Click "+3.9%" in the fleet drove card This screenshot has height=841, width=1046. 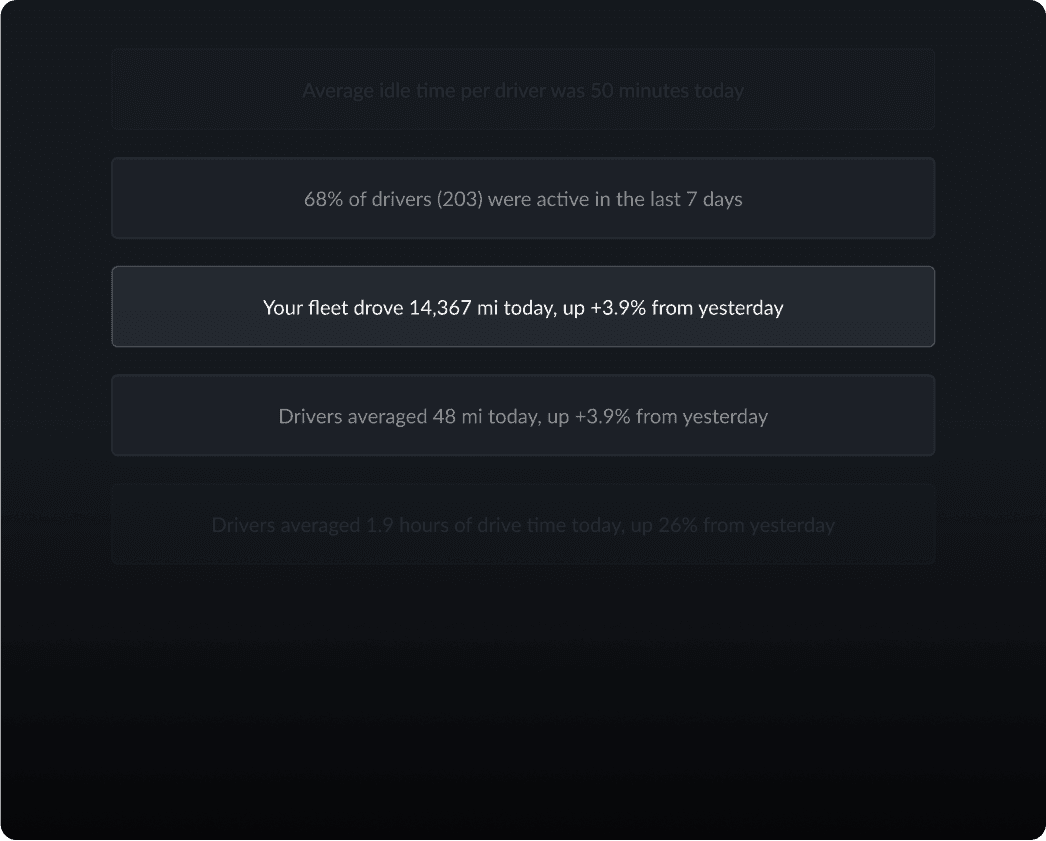point(618,308)
